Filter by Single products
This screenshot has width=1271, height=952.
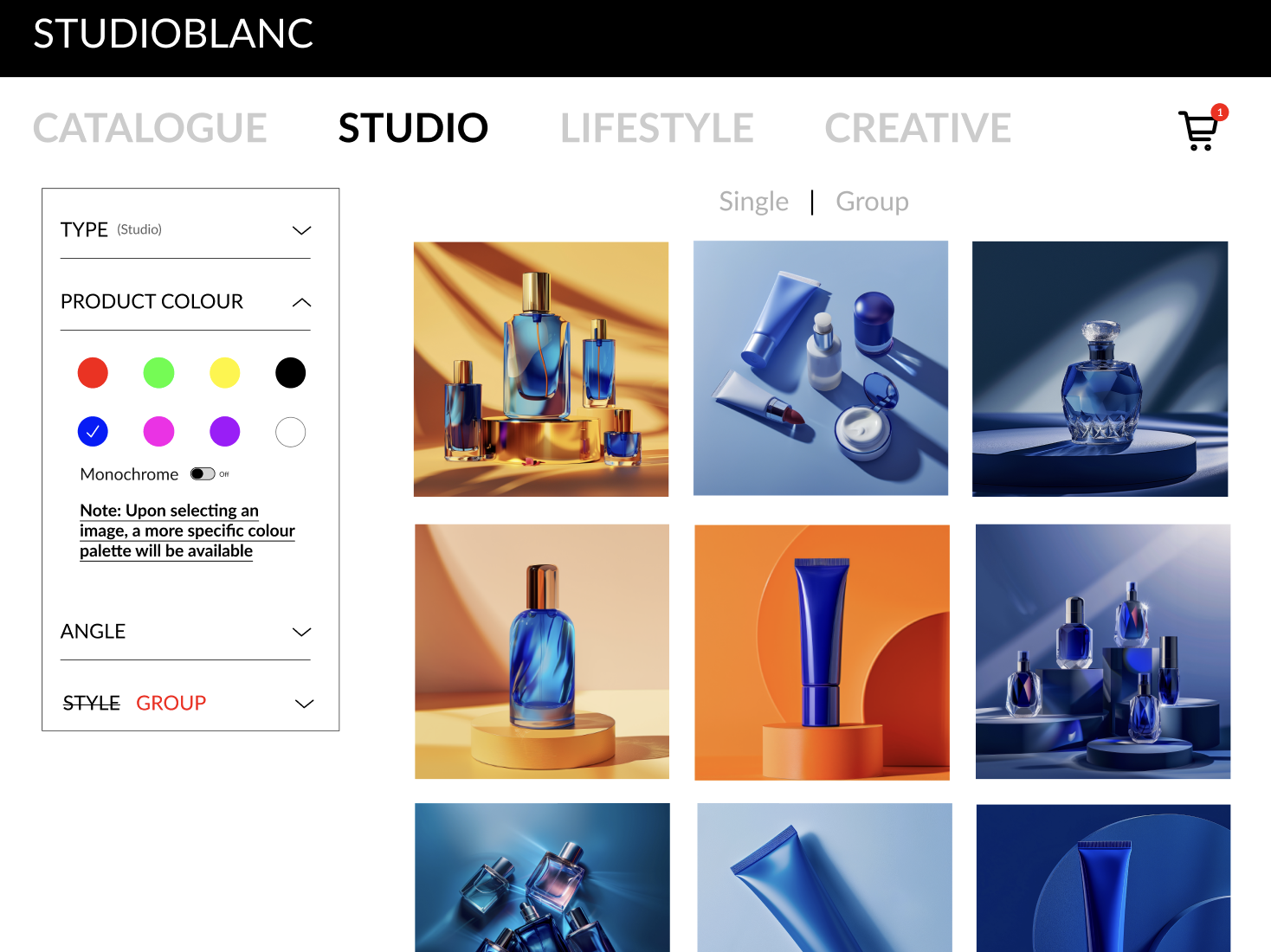tap(754, 202)
